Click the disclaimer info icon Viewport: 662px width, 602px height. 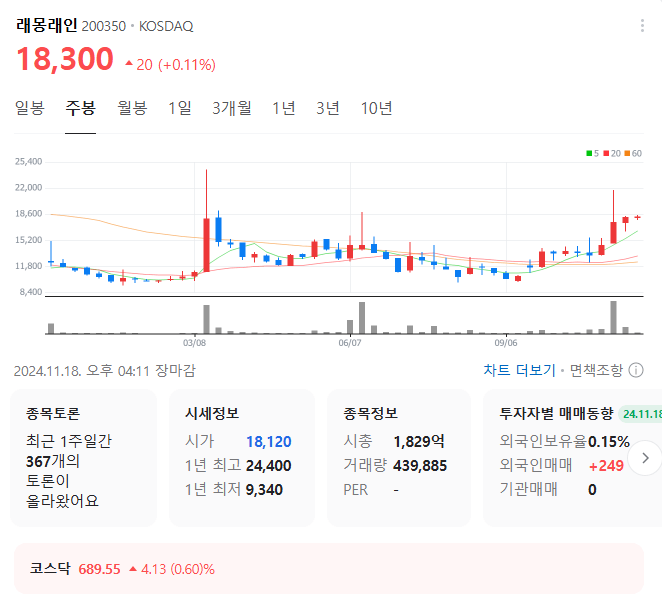pyautogui.click(x=636, y=370)
